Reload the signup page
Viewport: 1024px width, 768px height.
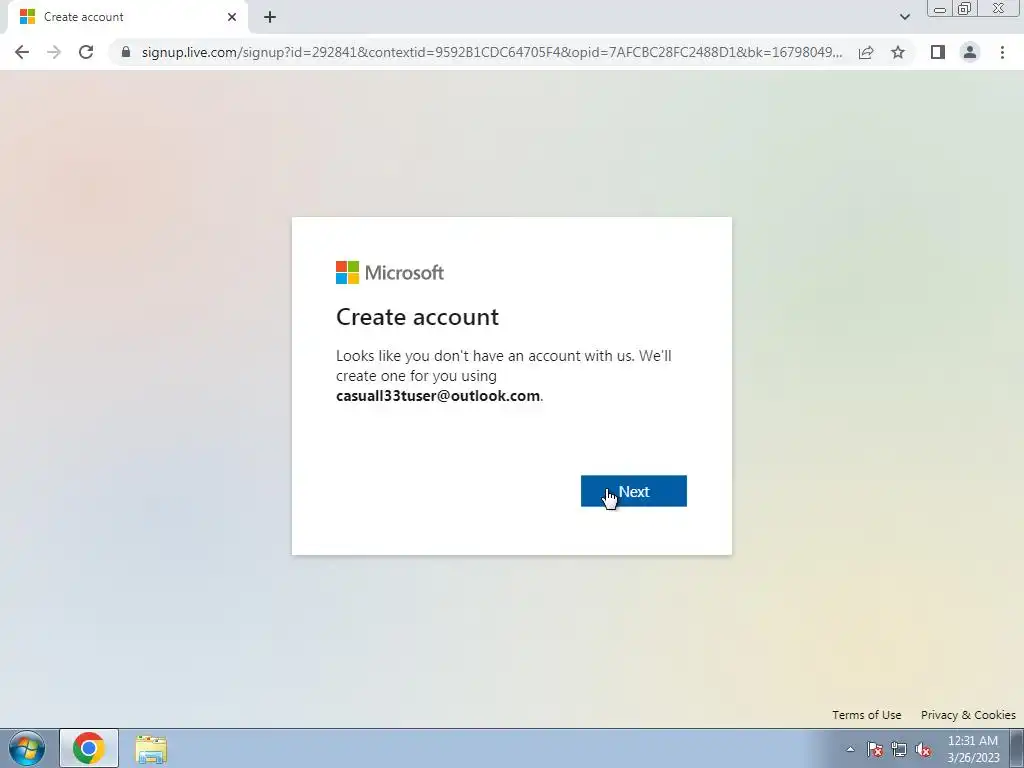tap(86, 52)
